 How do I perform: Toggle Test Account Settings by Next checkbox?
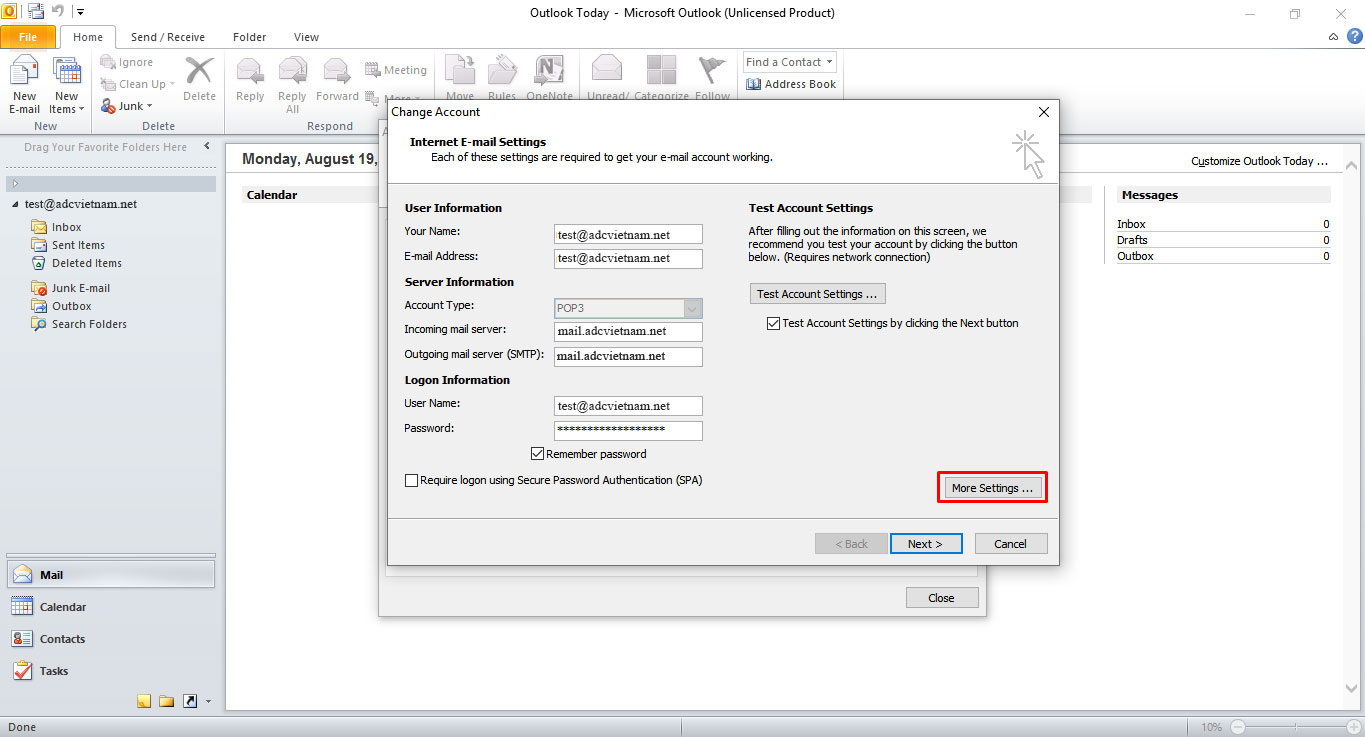click(x=773, y=324)
